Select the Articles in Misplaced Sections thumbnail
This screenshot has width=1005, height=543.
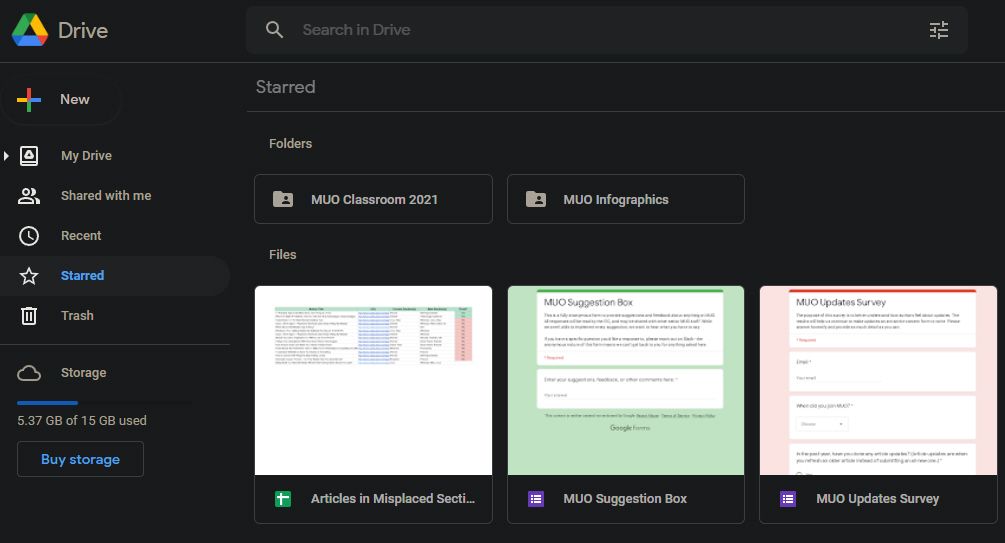[373, 381]
